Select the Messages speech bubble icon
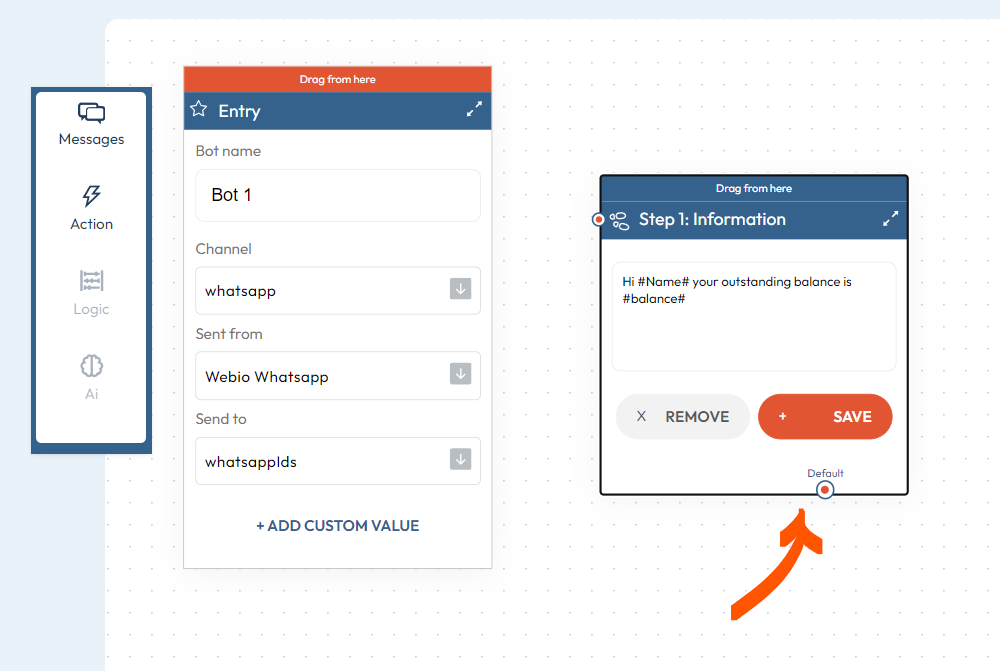This screenshot has height=671, width=1000. pos(91,113)
